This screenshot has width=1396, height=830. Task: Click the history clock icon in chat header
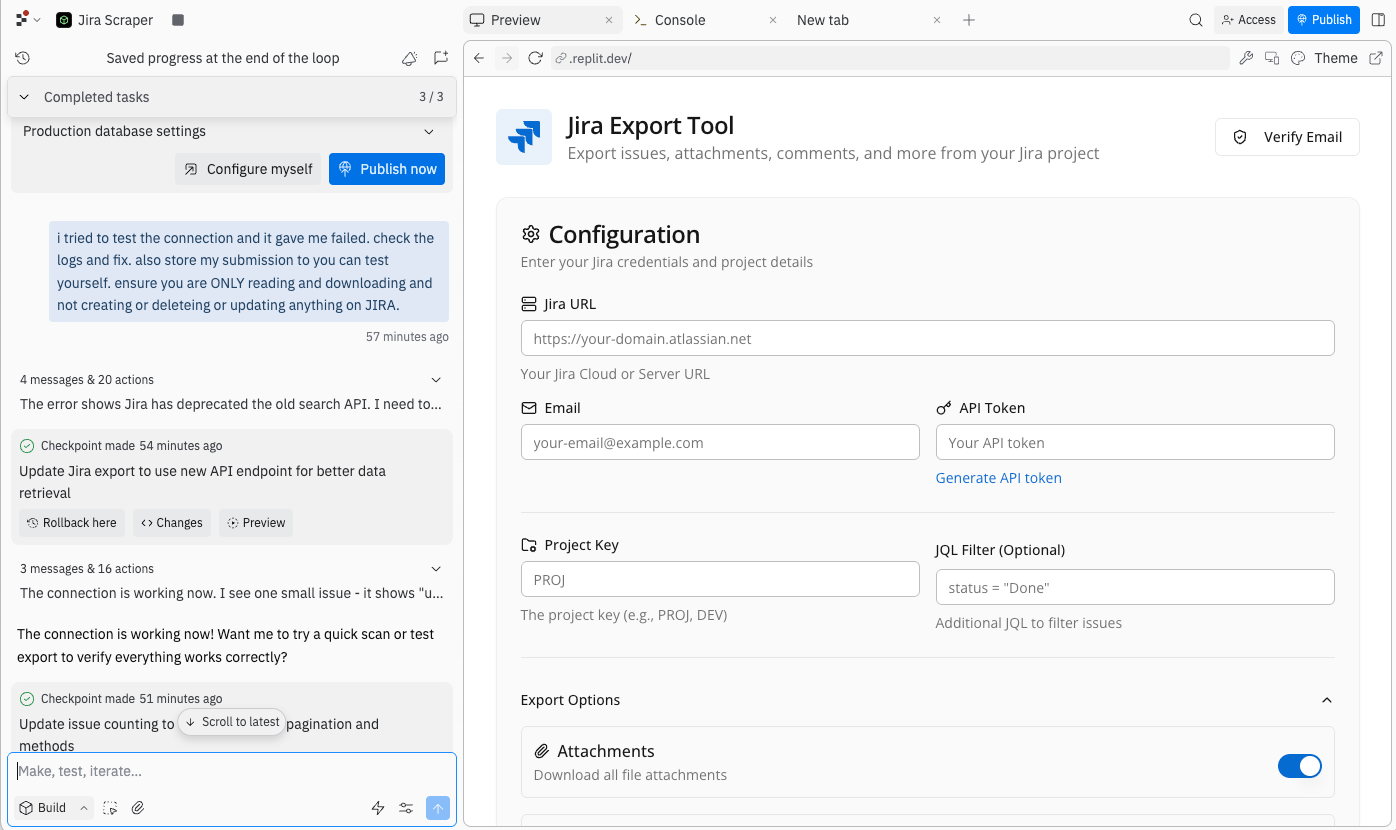pyautogui.click(x=23, y=58)
